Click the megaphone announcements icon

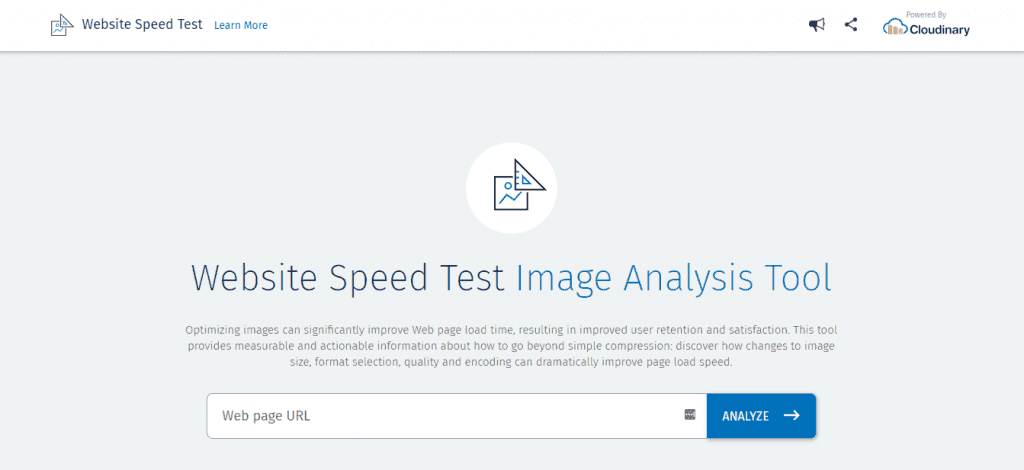[x=816, y=25]
